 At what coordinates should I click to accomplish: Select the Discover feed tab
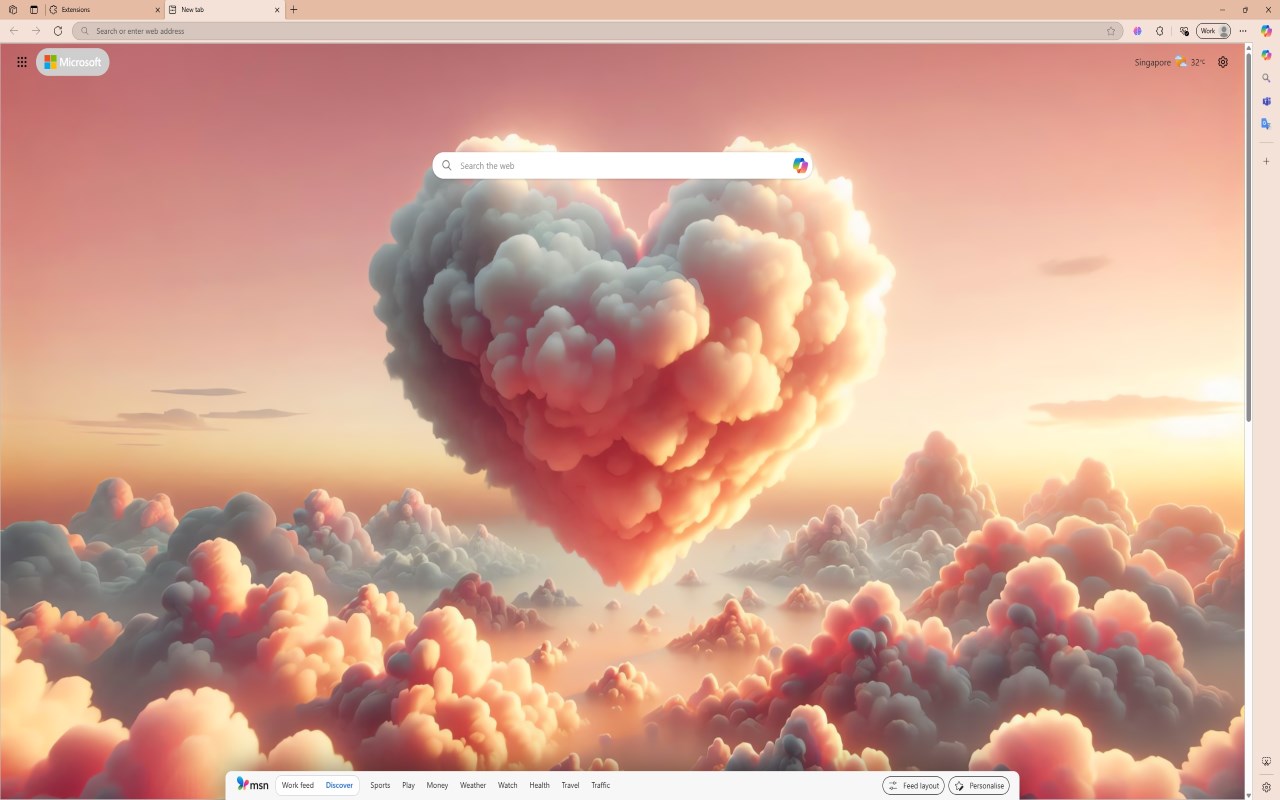(x=339, y=786)
